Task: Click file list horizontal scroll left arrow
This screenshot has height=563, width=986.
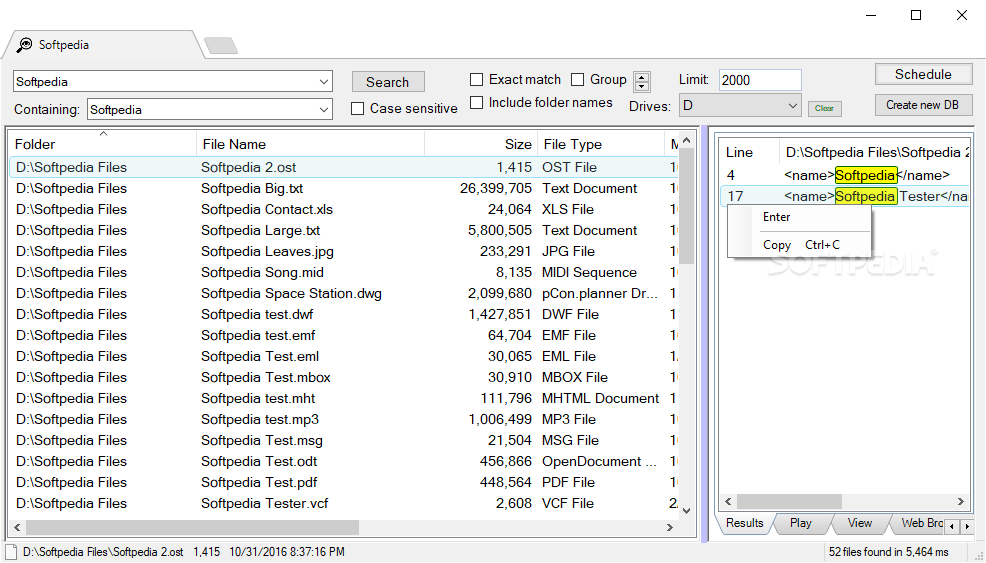Action: (17, 527)
